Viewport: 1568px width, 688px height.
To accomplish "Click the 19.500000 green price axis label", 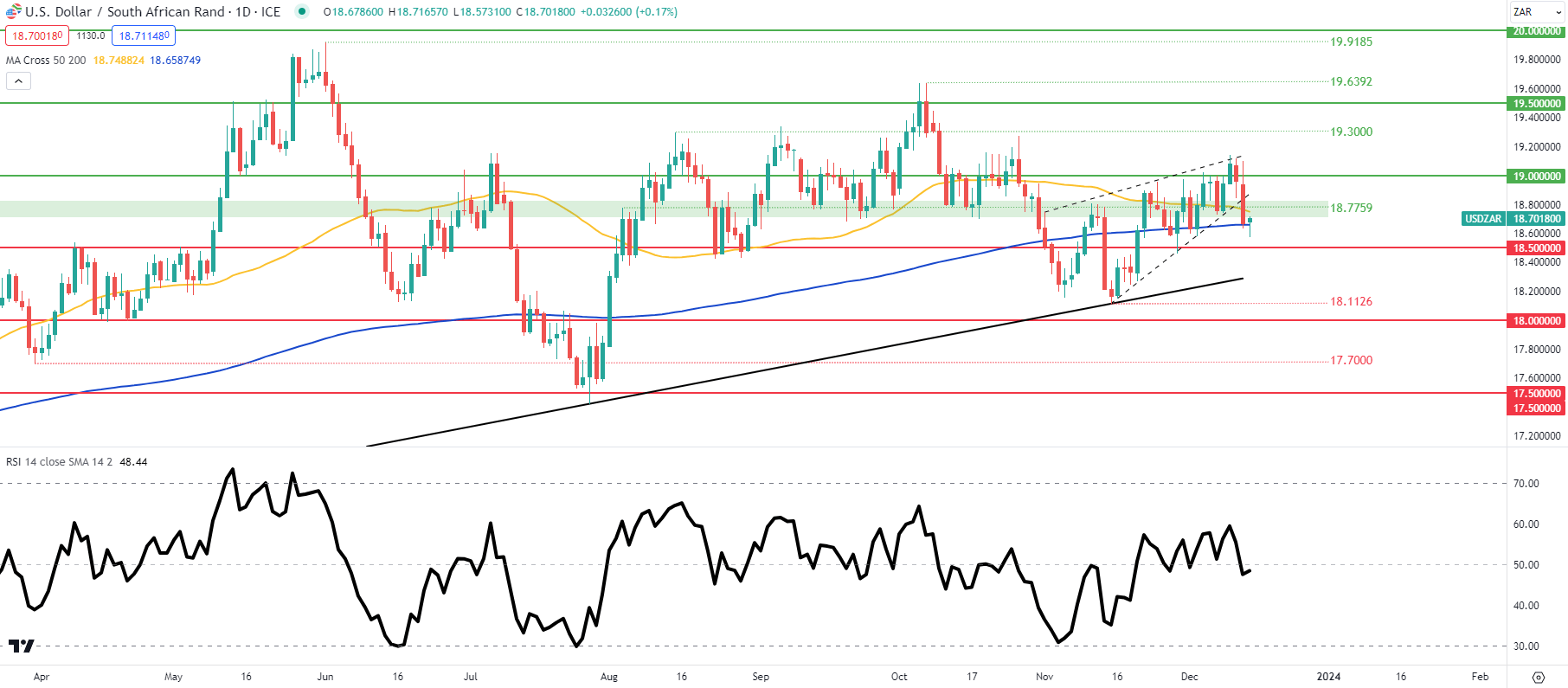I will [1537, 104].
